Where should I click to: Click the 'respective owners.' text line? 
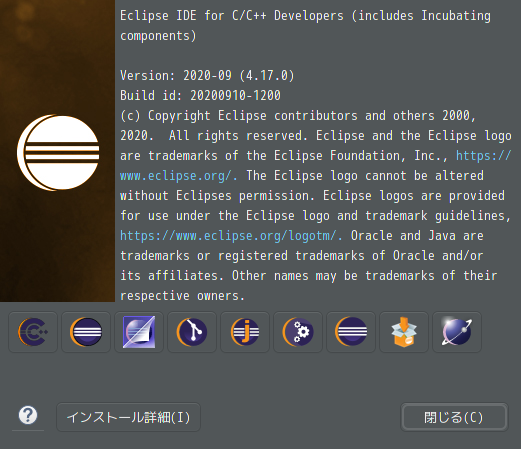pyautogui.click(x=182, y=296)
